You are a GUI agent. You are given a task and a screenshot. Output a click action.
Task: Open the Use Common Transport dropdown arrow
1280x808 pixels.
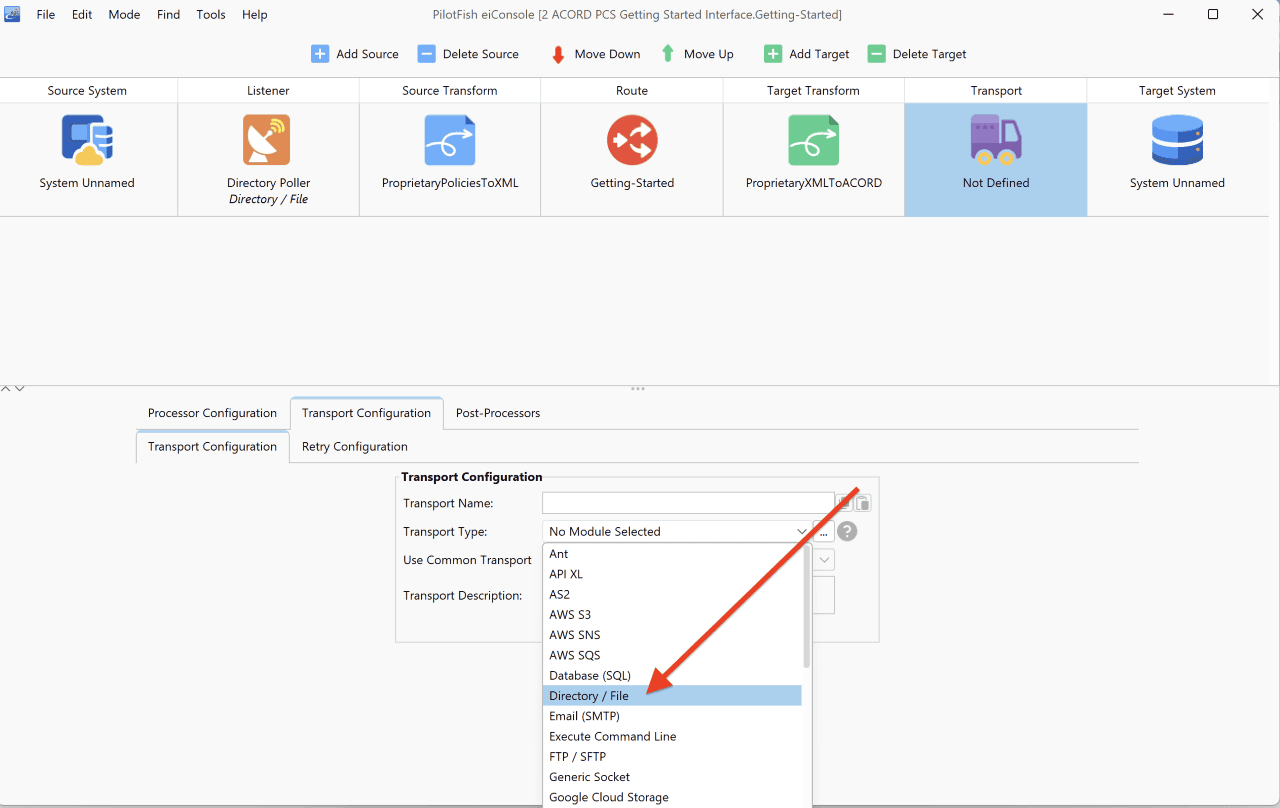[825, 560]
